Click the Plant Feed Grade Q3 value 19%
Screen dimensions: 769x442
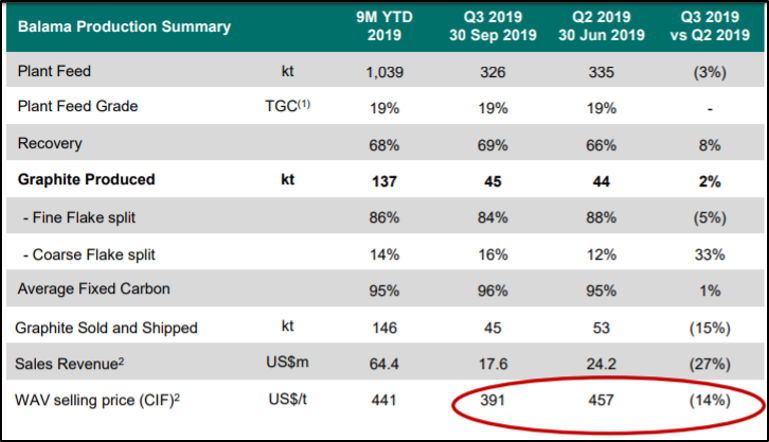click(493, 108)
